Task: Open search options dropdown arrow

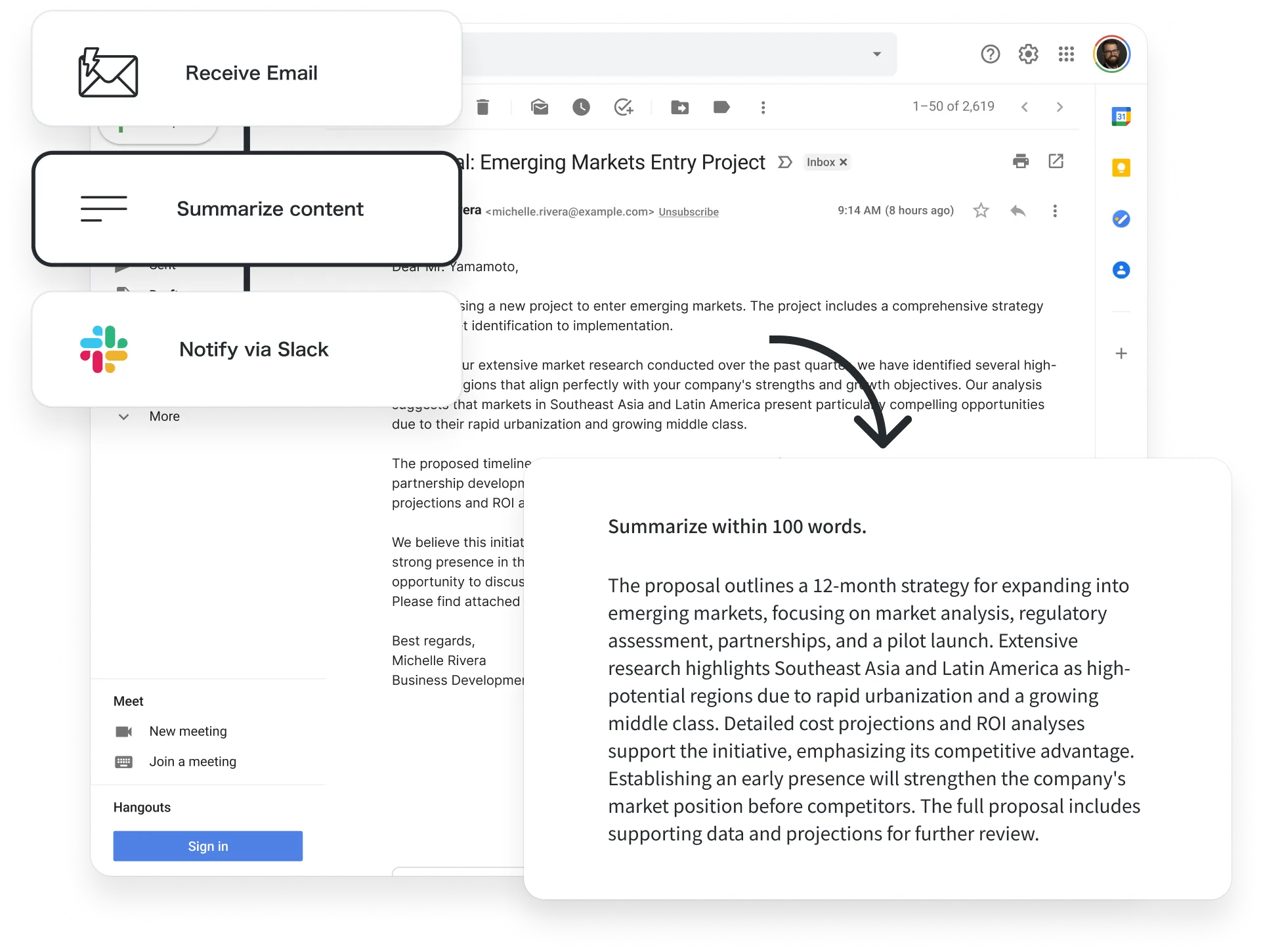Action: [x=876, y=54]
